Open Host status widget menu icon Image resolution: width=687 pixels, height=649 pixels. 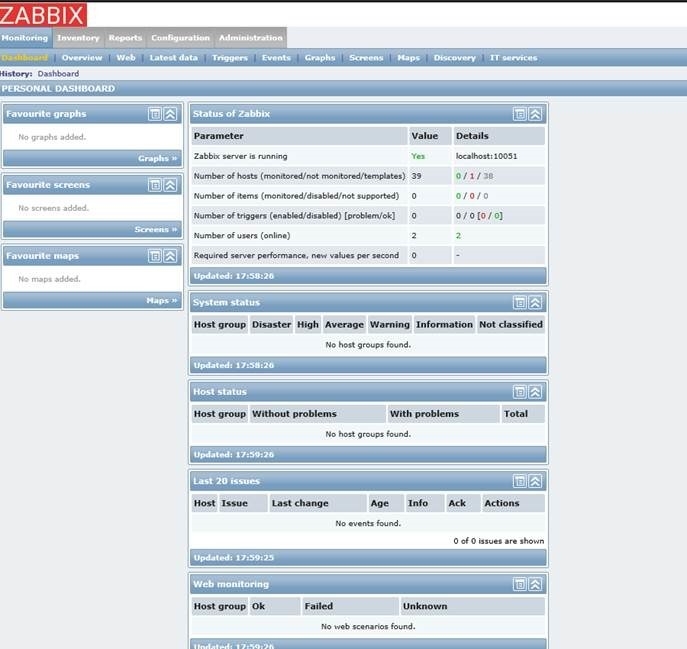(x=520, y=392)
